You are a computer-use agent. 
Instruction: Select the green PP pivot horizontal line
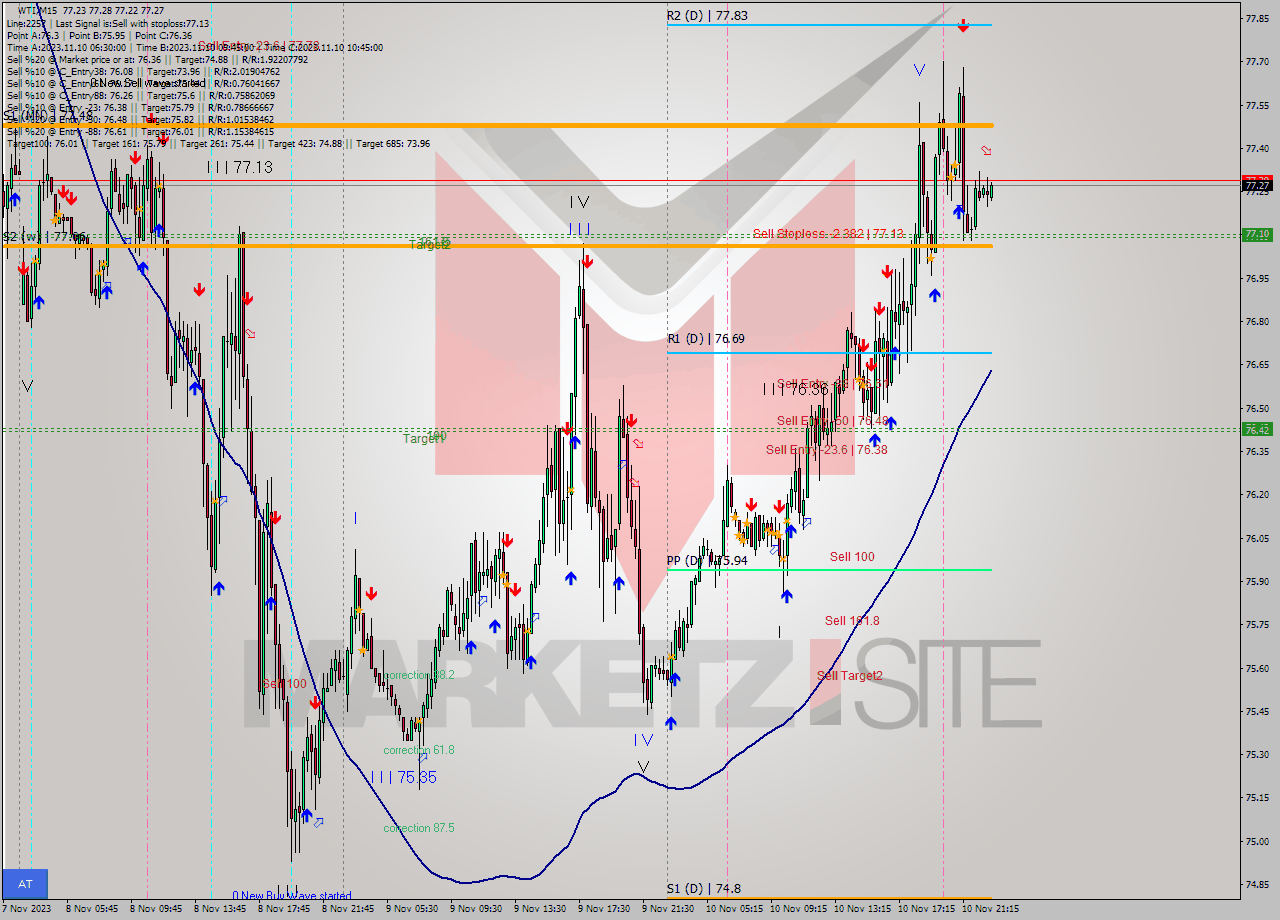click(x=829, y=570)
